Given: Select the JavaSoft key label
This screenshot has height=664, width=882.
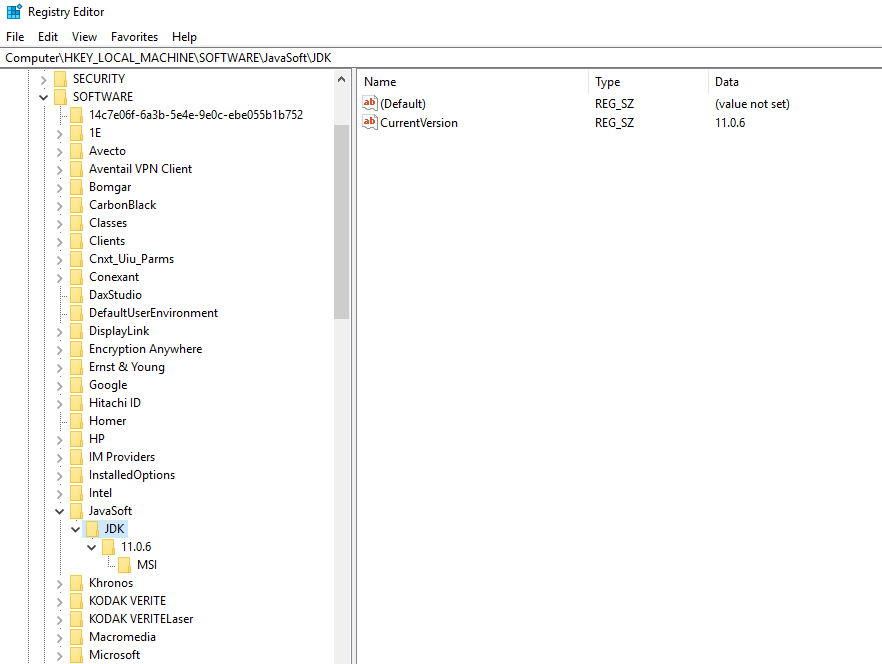Looking at the screenshot, I should (110, 511).
